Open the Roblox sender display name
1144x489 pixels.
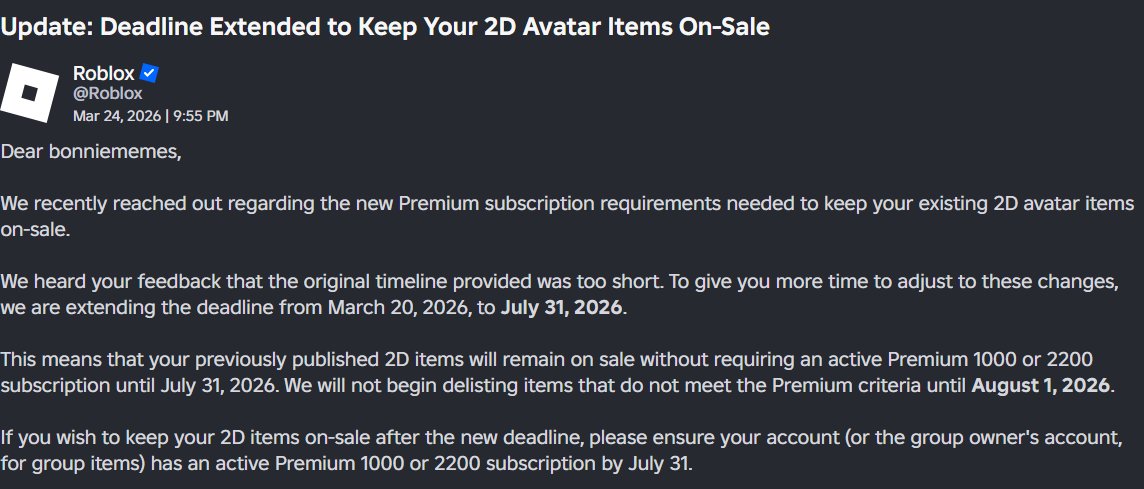104,73
